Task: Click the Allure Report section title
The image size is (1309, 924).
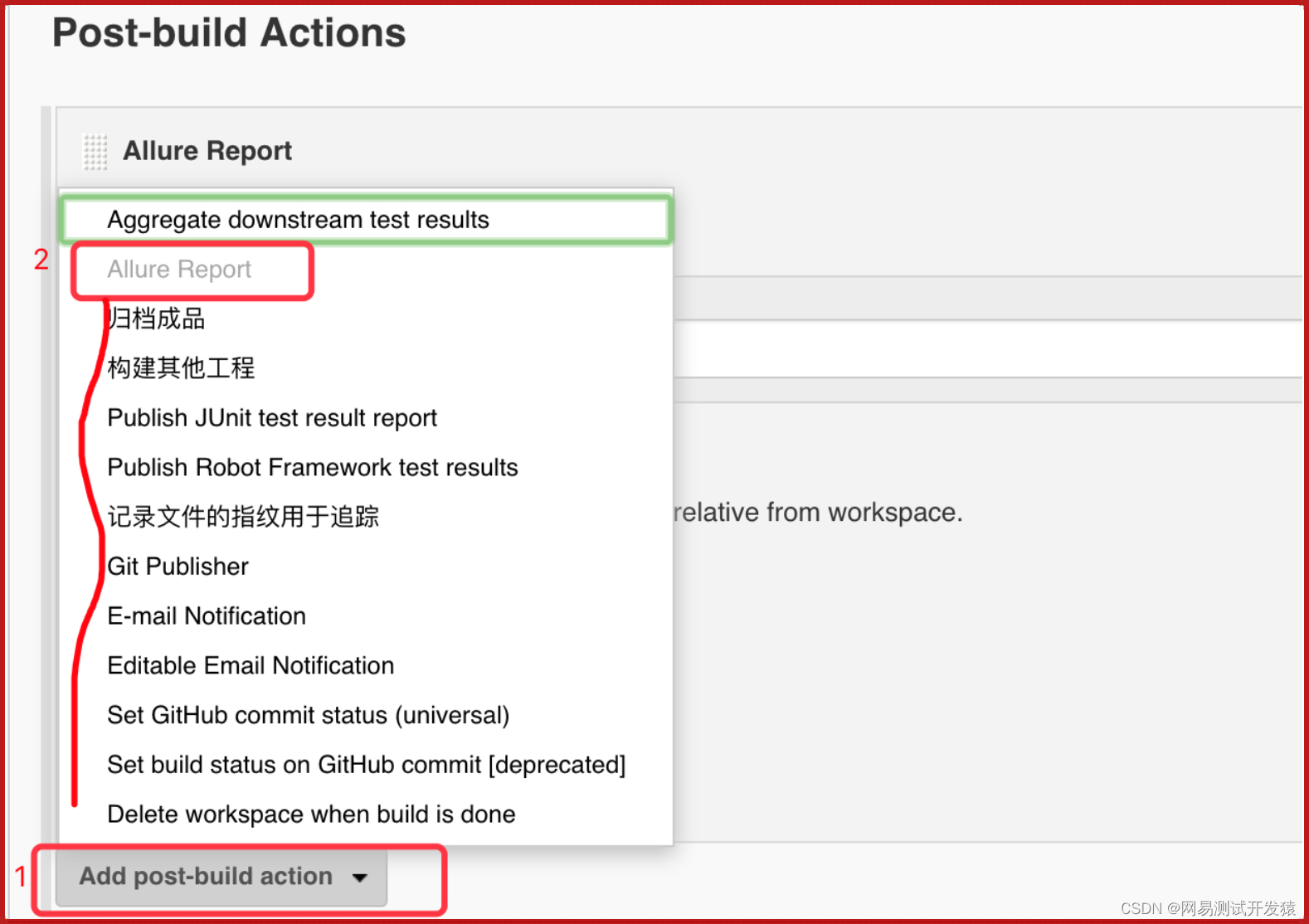Action: pos(207,151)
